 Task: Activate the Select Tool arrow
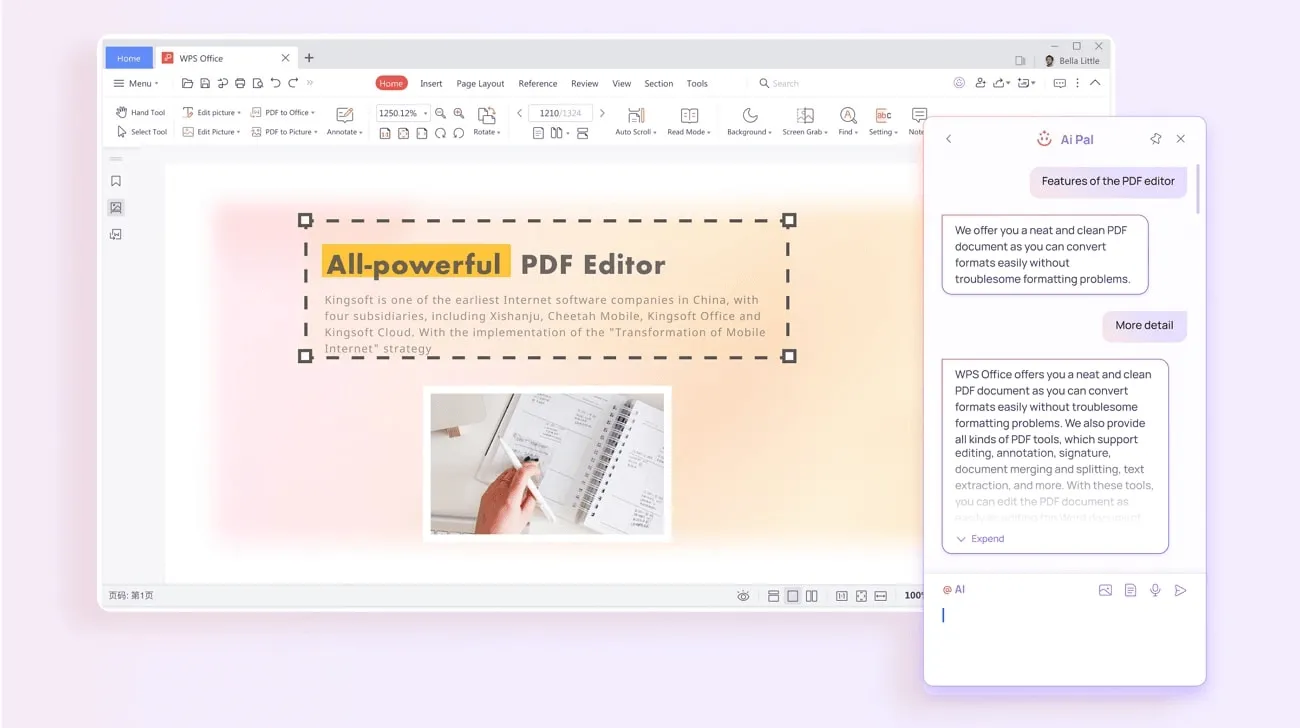coord(141,131)
